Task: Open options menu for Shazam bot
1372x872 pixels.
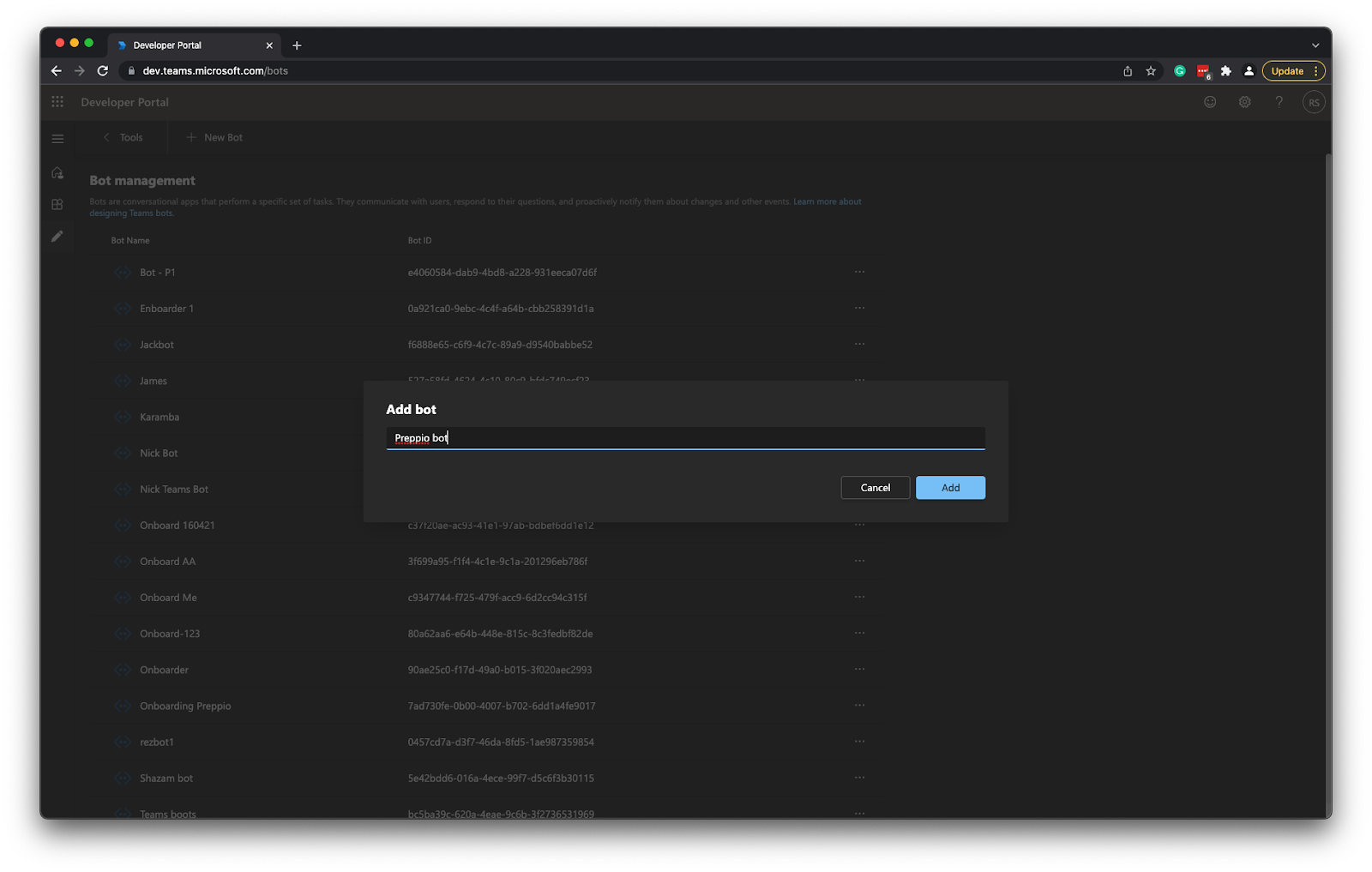Action: 860,778
